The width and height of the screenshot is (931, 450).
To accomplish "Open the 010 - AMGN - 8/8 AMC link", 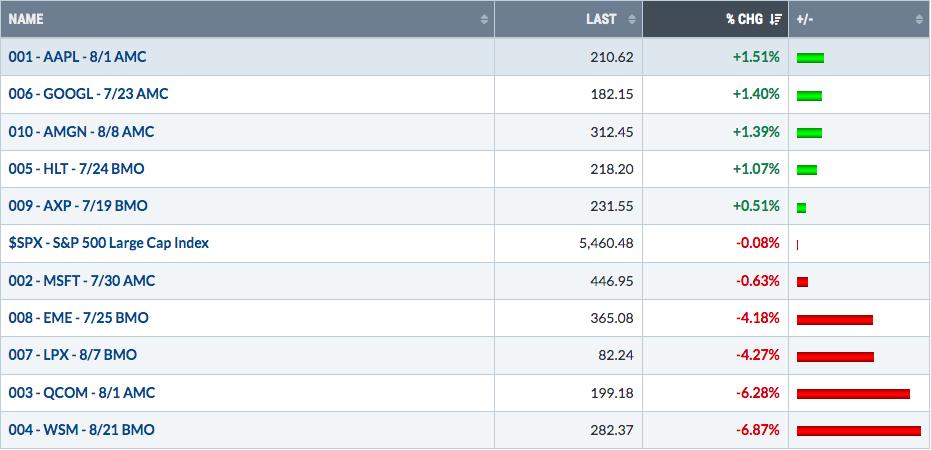I will [81, 132].
